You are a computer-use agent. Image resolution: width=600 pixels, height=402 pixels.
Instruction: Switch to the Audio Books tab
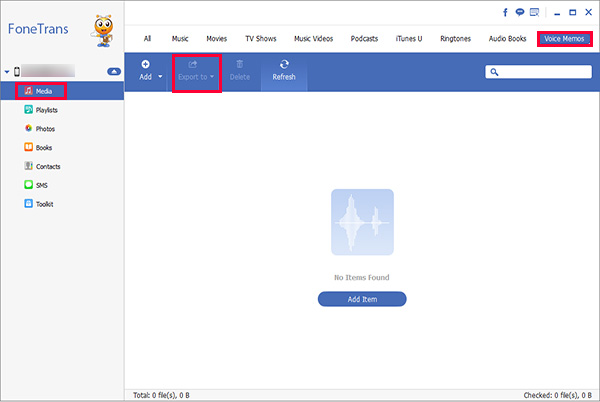[507, 39]
